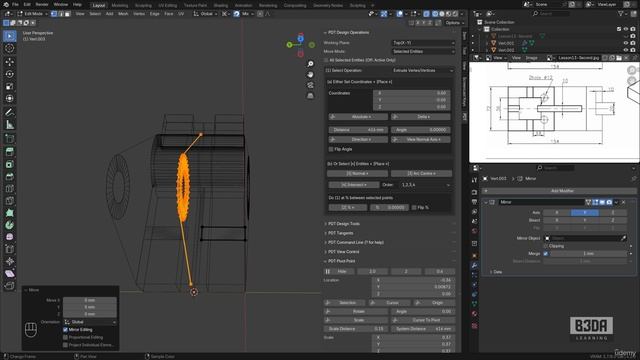Toggle the Mirror modifier Clipping checkbox
Screen dimensions: 640x360
(x=546, y=246)
